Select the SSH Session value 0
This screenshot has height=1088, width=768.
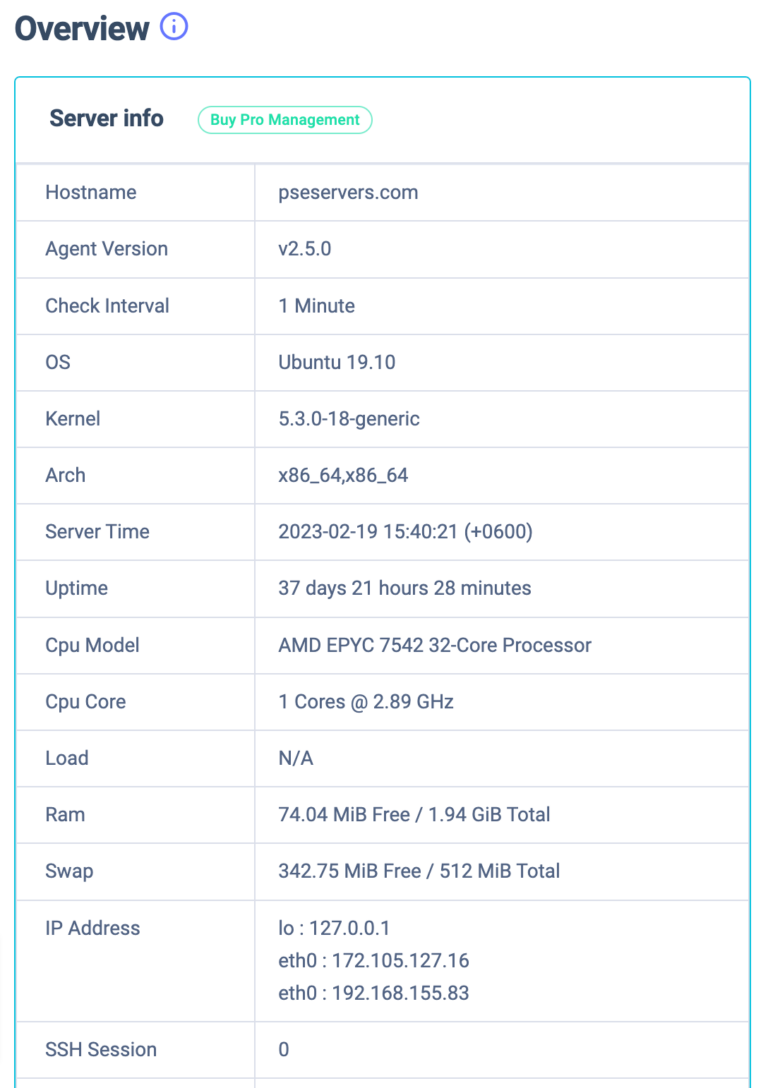click(284, 1049)
